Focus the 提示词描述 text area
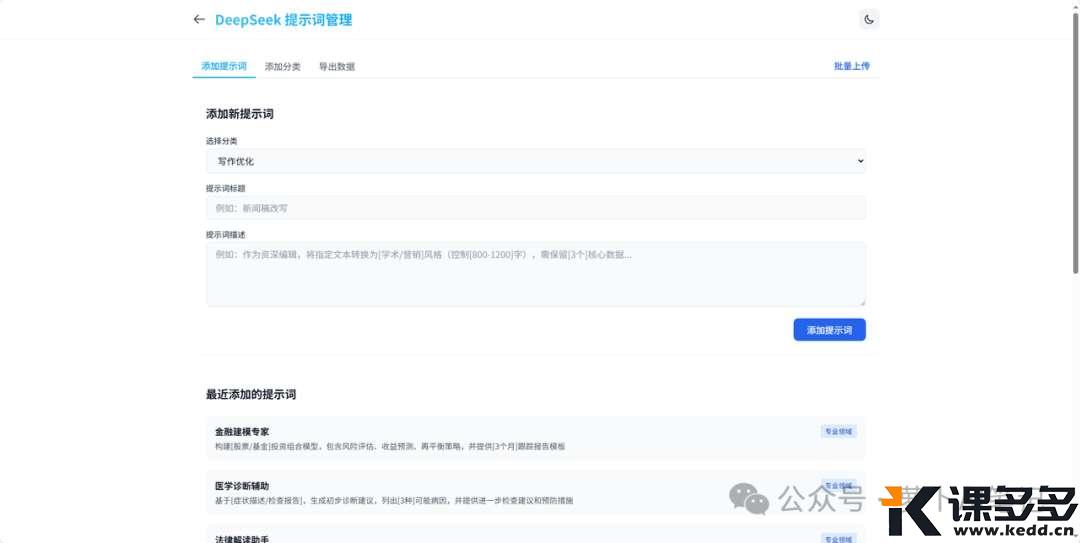 (x=536, y=274)
